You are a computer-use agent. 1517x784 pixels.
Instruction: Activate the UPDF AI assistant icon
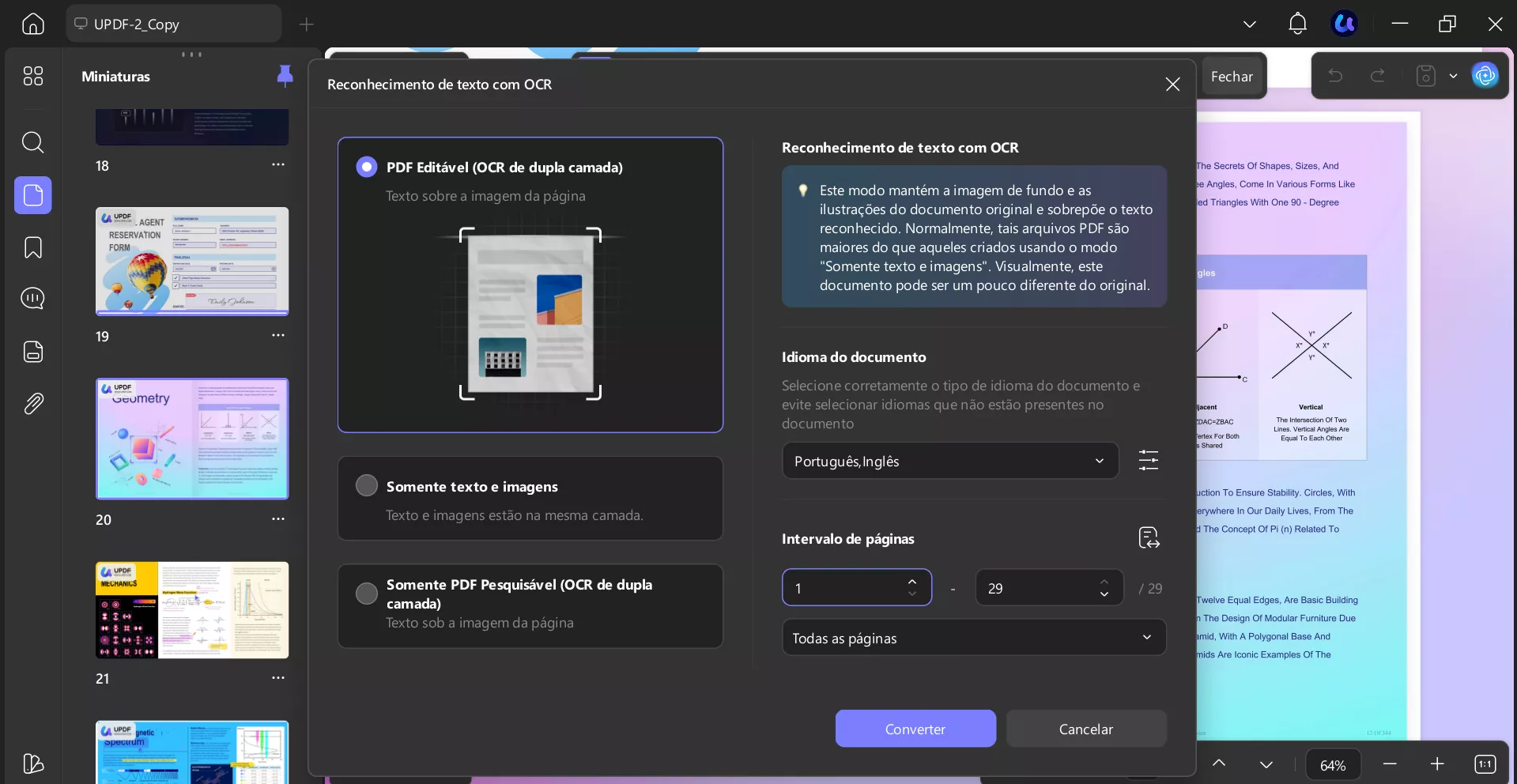click(1485, 75)
